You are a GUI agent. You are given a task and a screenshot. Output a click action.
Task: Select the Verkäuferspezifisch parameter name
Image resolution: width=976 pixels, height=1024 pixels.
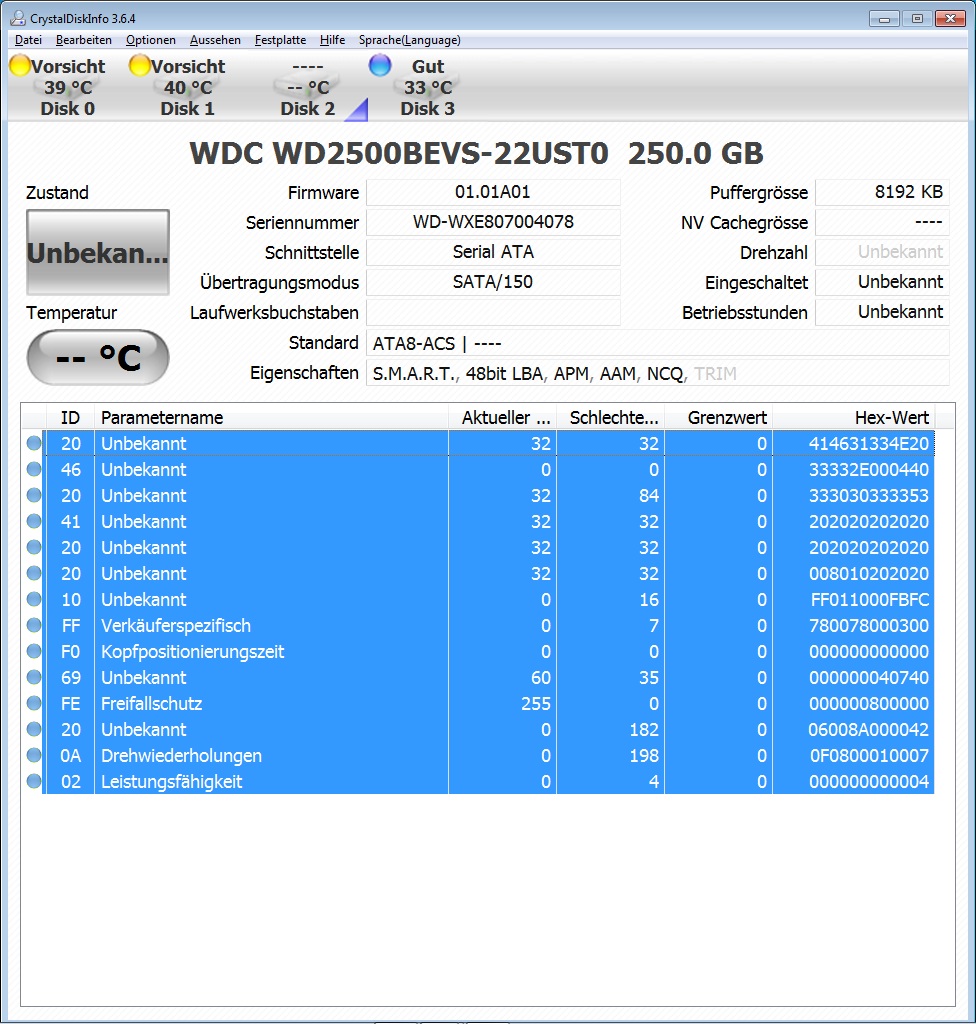176,626
